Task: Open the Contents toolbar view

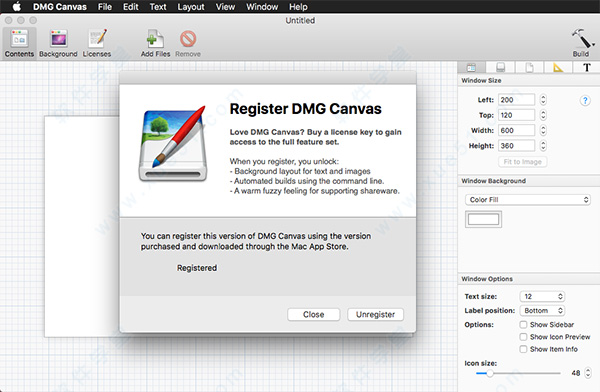Action: pos(19,43)
